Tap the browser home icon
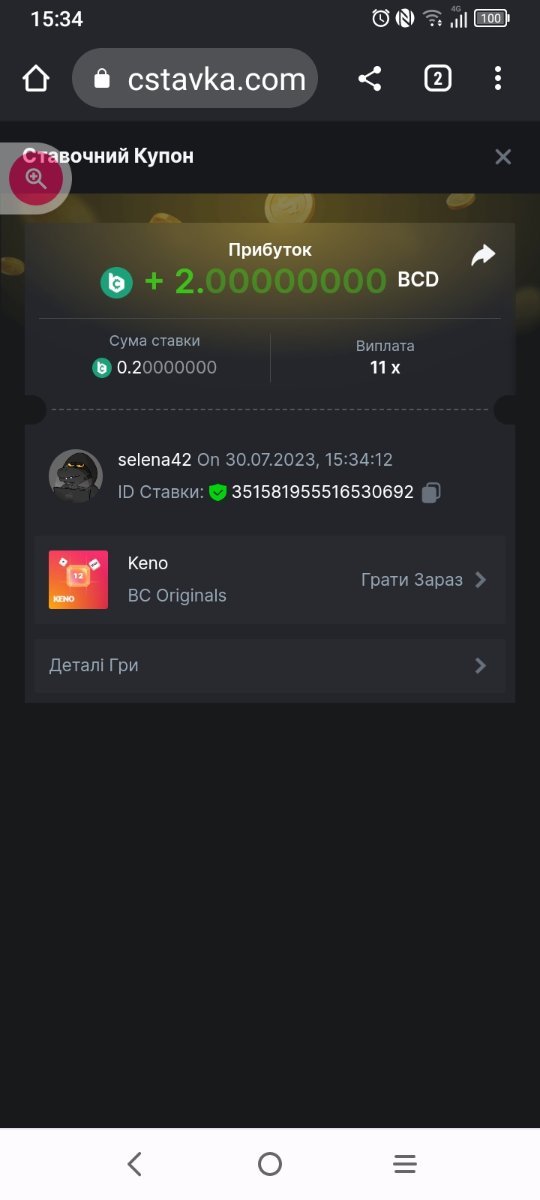The width and height of the screenshot is (540, 1200). coord(36,79)
